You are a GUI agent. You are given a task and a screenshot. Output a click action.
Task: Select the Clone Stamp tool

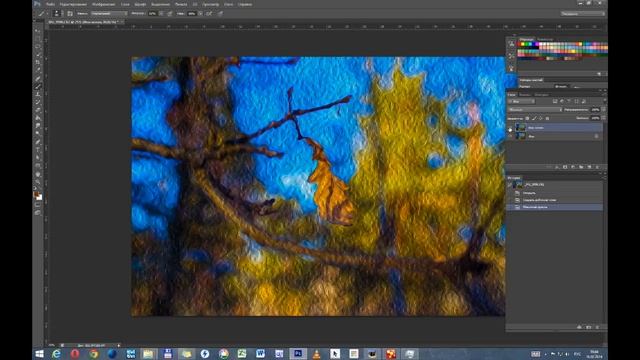(x=38, y=94)
